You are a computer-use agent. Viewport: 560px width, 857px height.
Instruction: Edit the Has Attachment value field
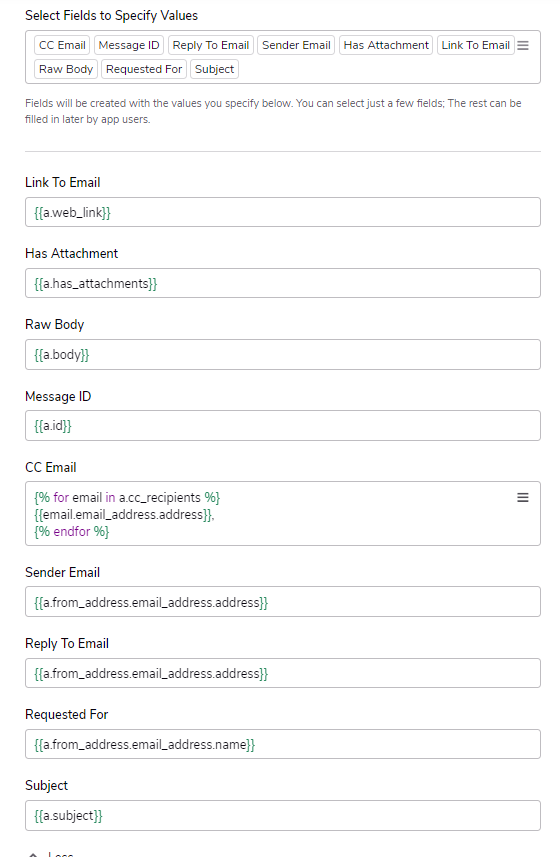[283, 283]
